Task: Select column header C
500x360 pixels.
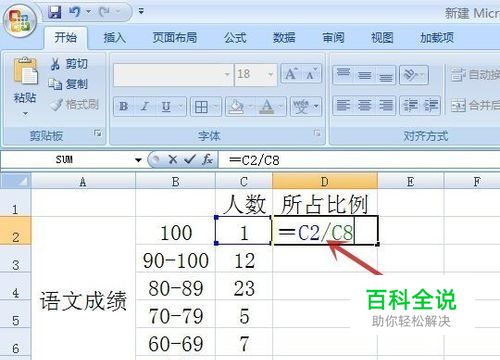Action: [244, 181]
